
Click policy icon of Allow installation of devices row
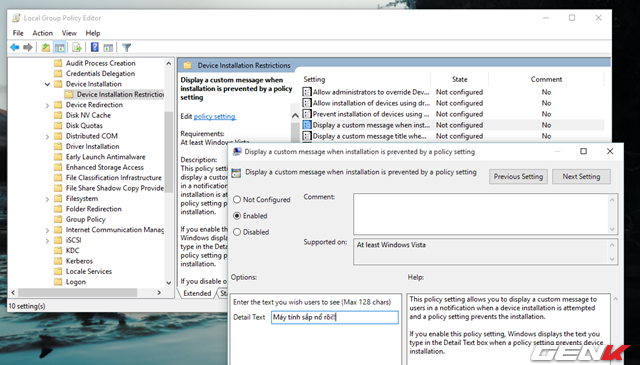pyautogui.click(x=307, y=103)
